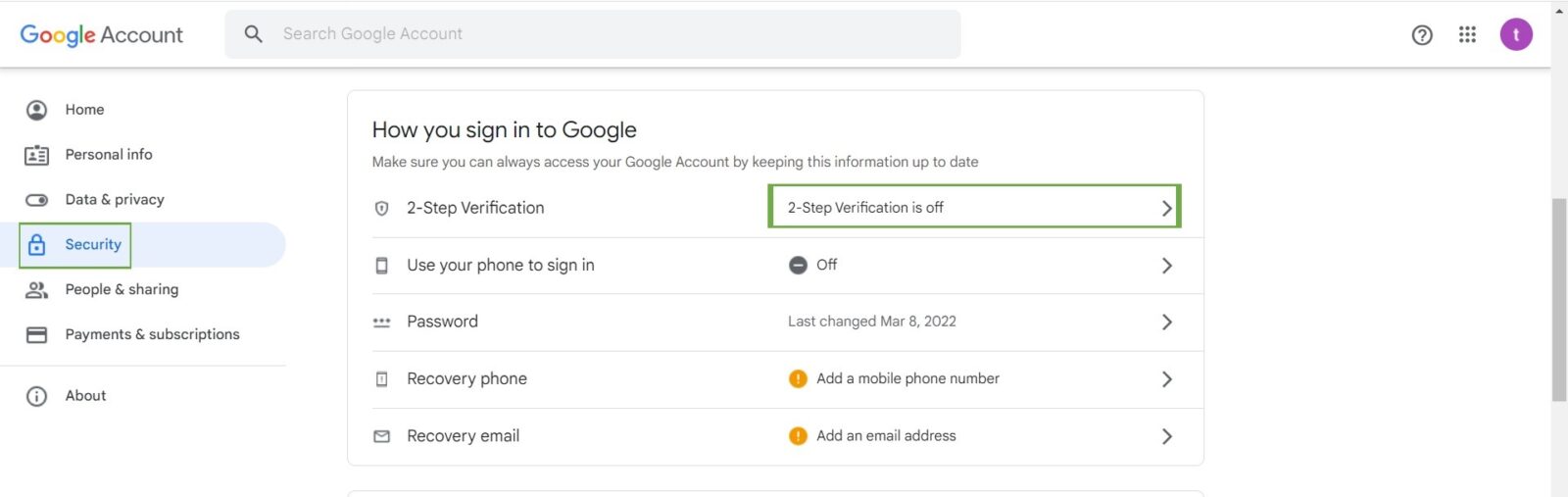Open 'Use your phone to sign in' Off status
This screenshot has height=497, width=1568.
pos(826,265)
